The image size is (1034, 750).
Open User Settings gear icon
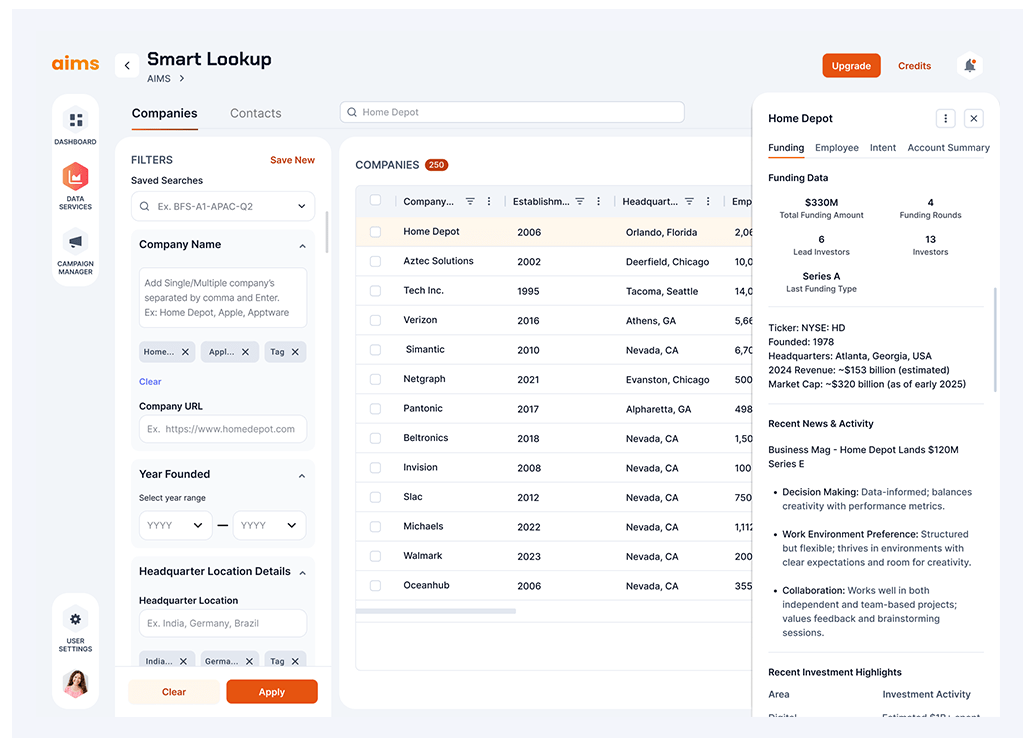click(76, 619)
